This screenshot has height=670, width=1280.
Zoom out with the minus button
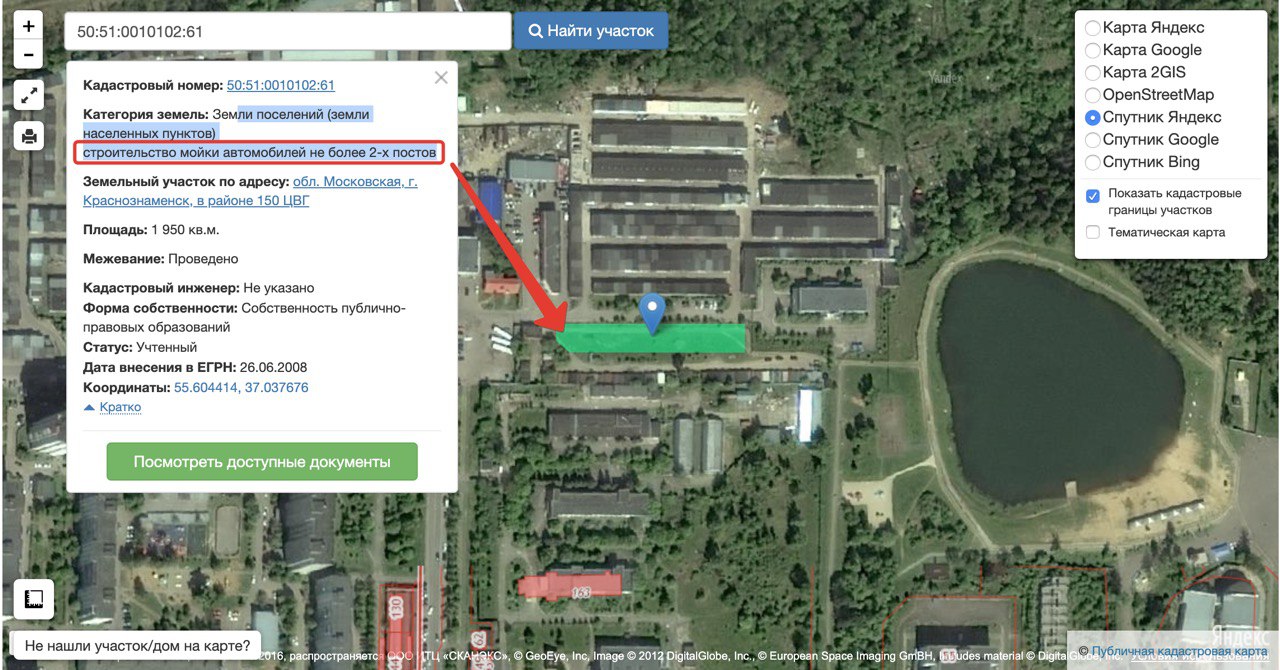tap(29, 55)
